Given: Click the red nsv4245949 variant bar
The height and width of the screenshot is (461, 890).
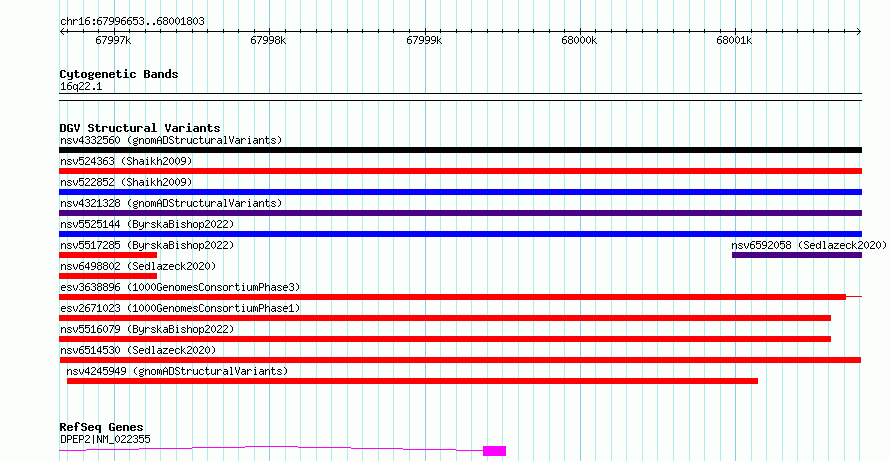Looking at the screenshot, I should [x=413, y=381].
